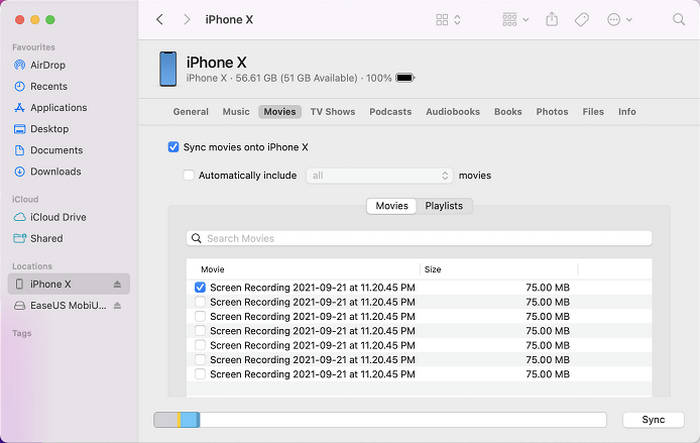The image size is (700, 443).
Task: Click the Tags icon in toolbar
Action: tap(581, 20)
